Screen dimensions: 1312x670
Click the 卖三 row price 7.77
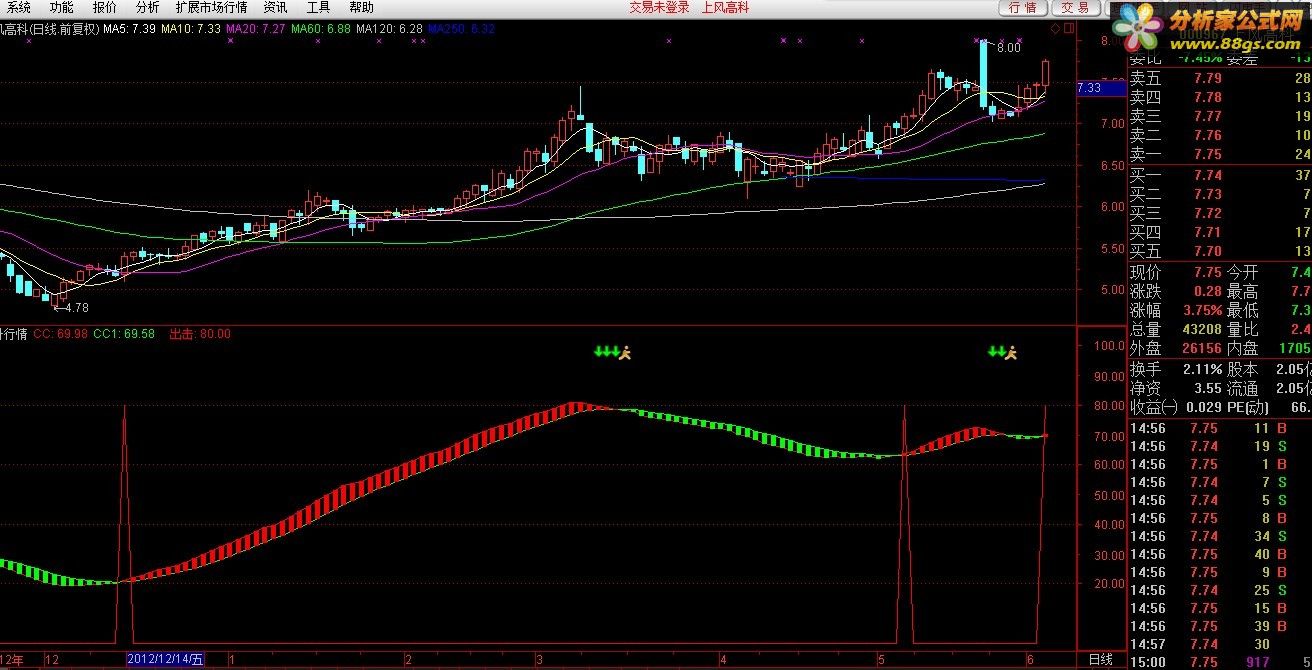click(x=1207, y=116)
